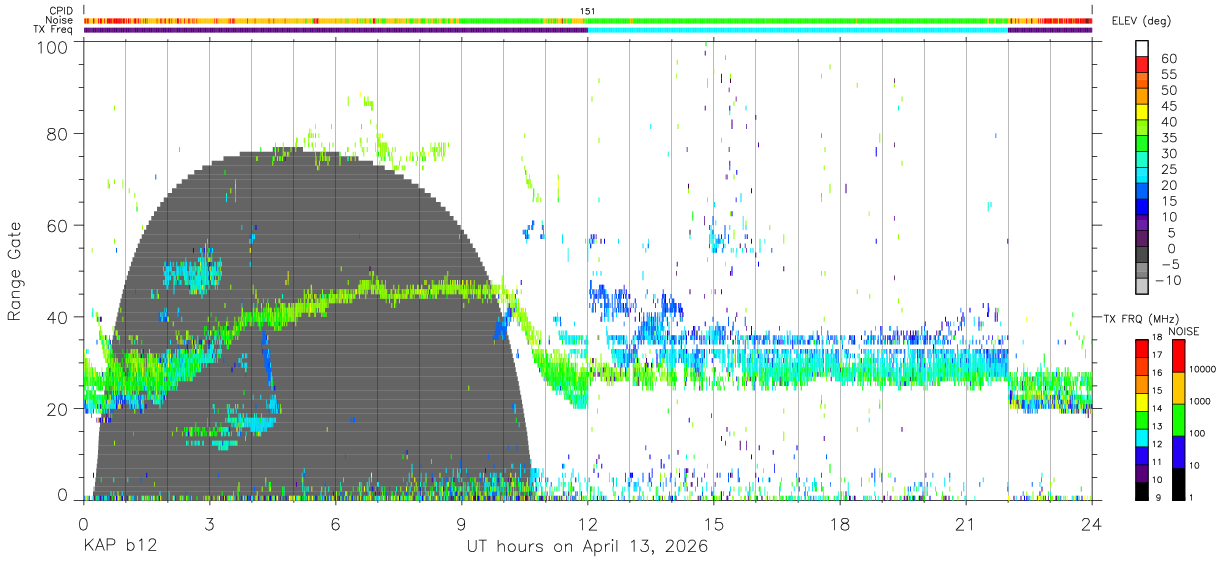This screenshot has width=1228, height=567.
Task: Pick the dark gray elevation swatch between 0 and -5
Action: (1143, 253)
